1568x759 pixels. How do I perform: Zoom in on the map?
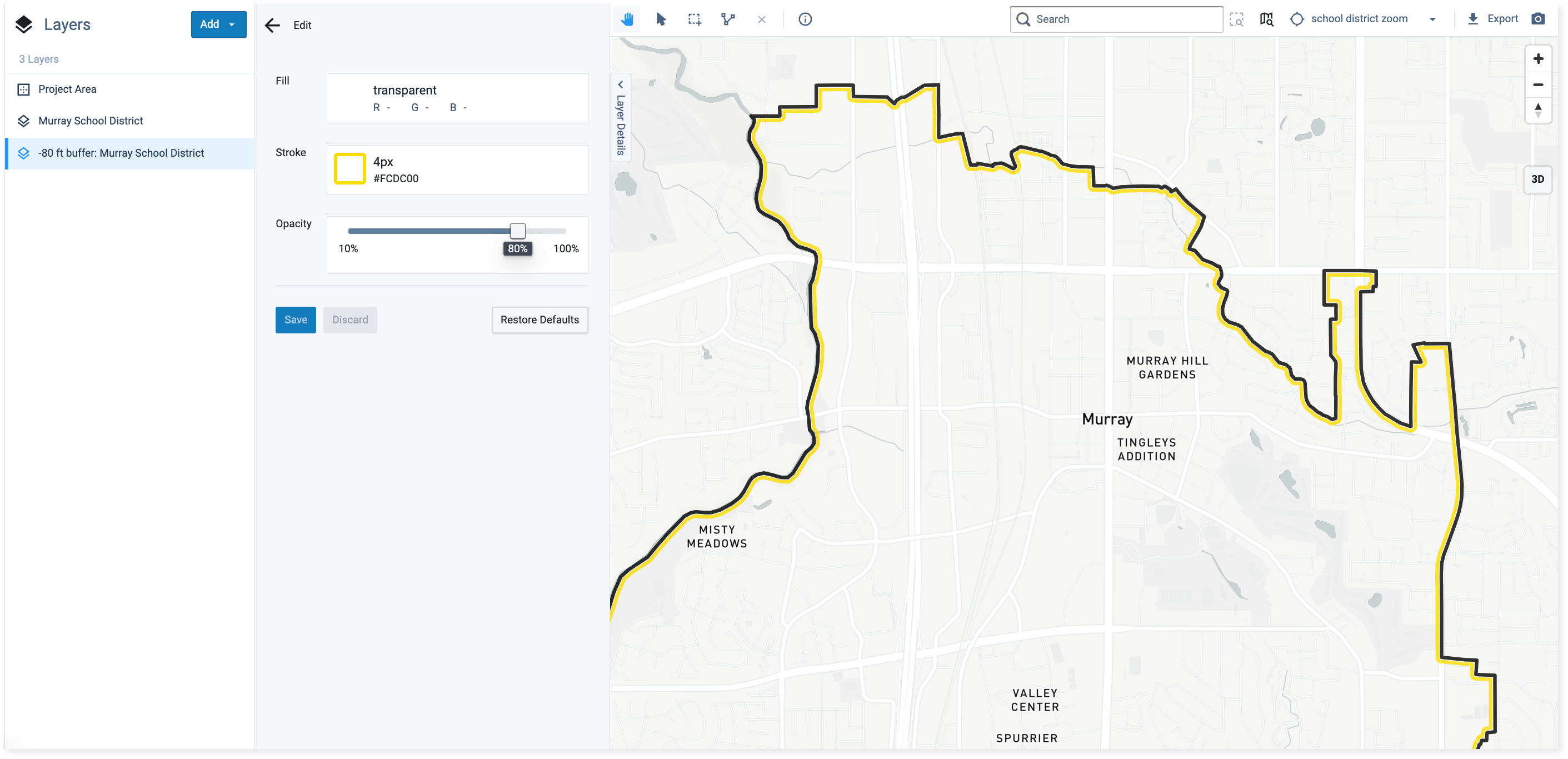1538,58
